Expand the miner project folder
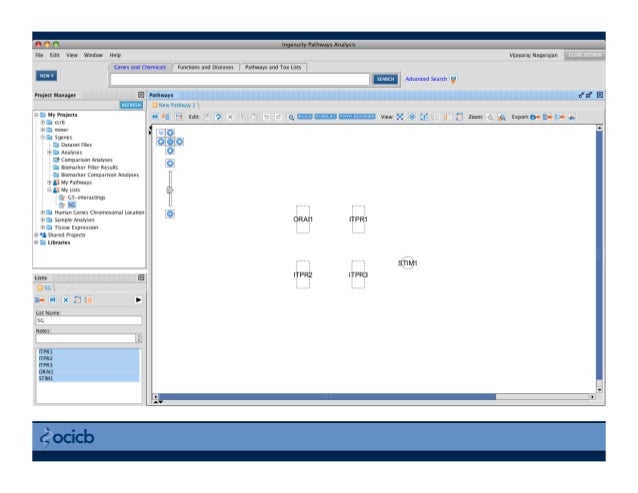Image resolution: width=638 pixels, height=493 pixels. [43, 130]
